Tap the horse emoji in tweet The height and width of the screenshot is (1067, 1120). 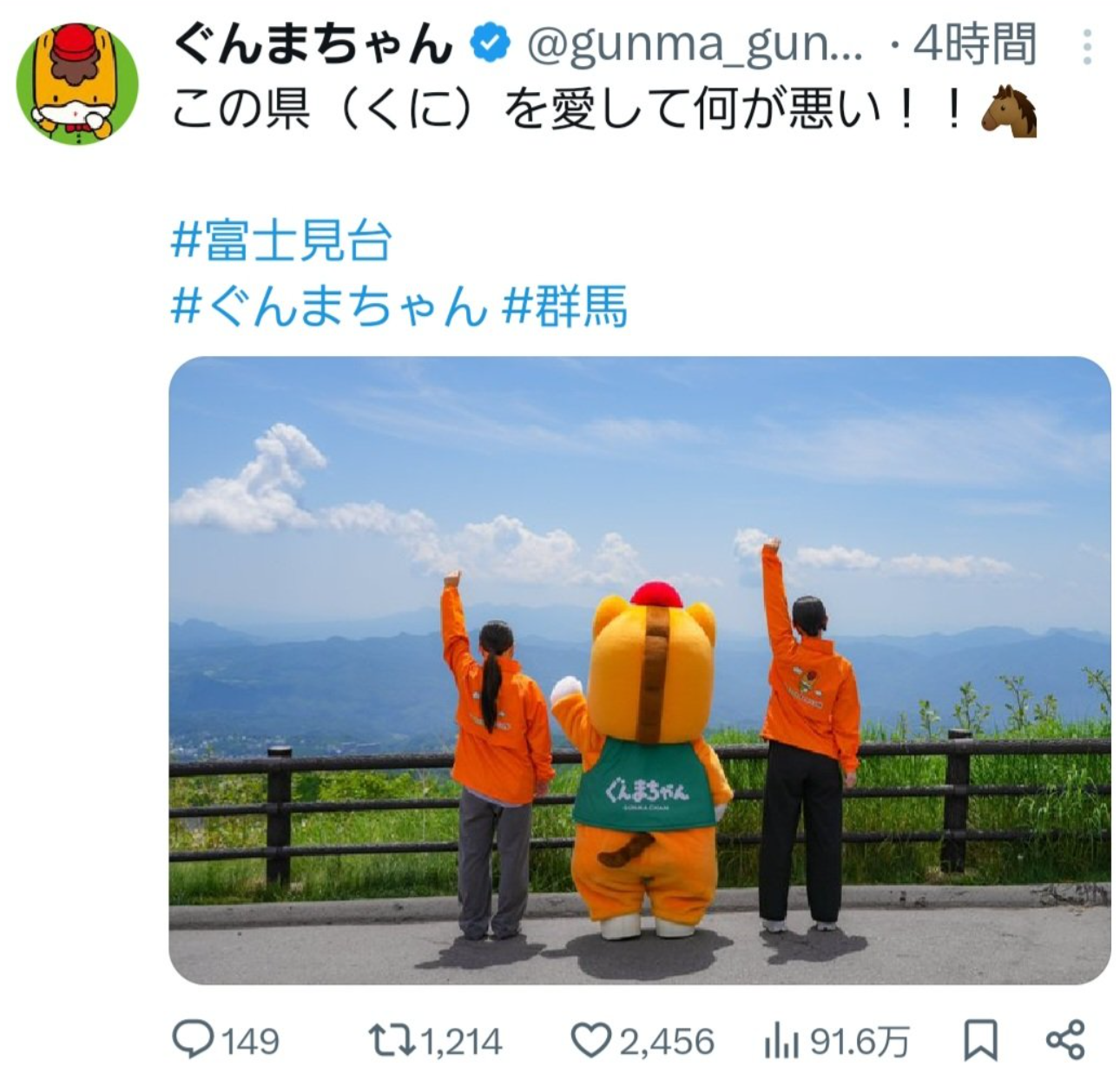click(1009, 111)
